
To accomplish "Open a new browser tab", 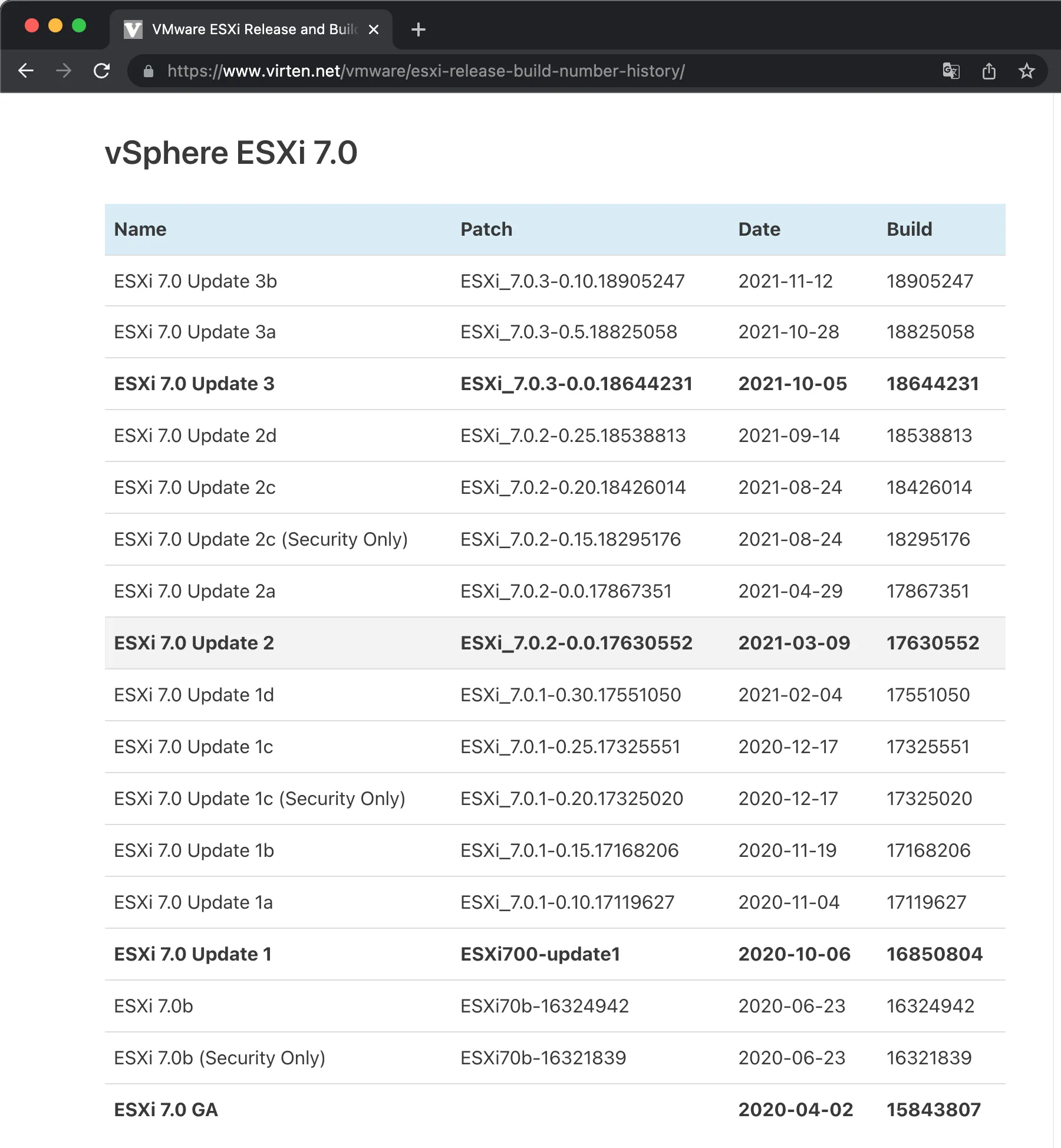I will [x=419, y=29].
